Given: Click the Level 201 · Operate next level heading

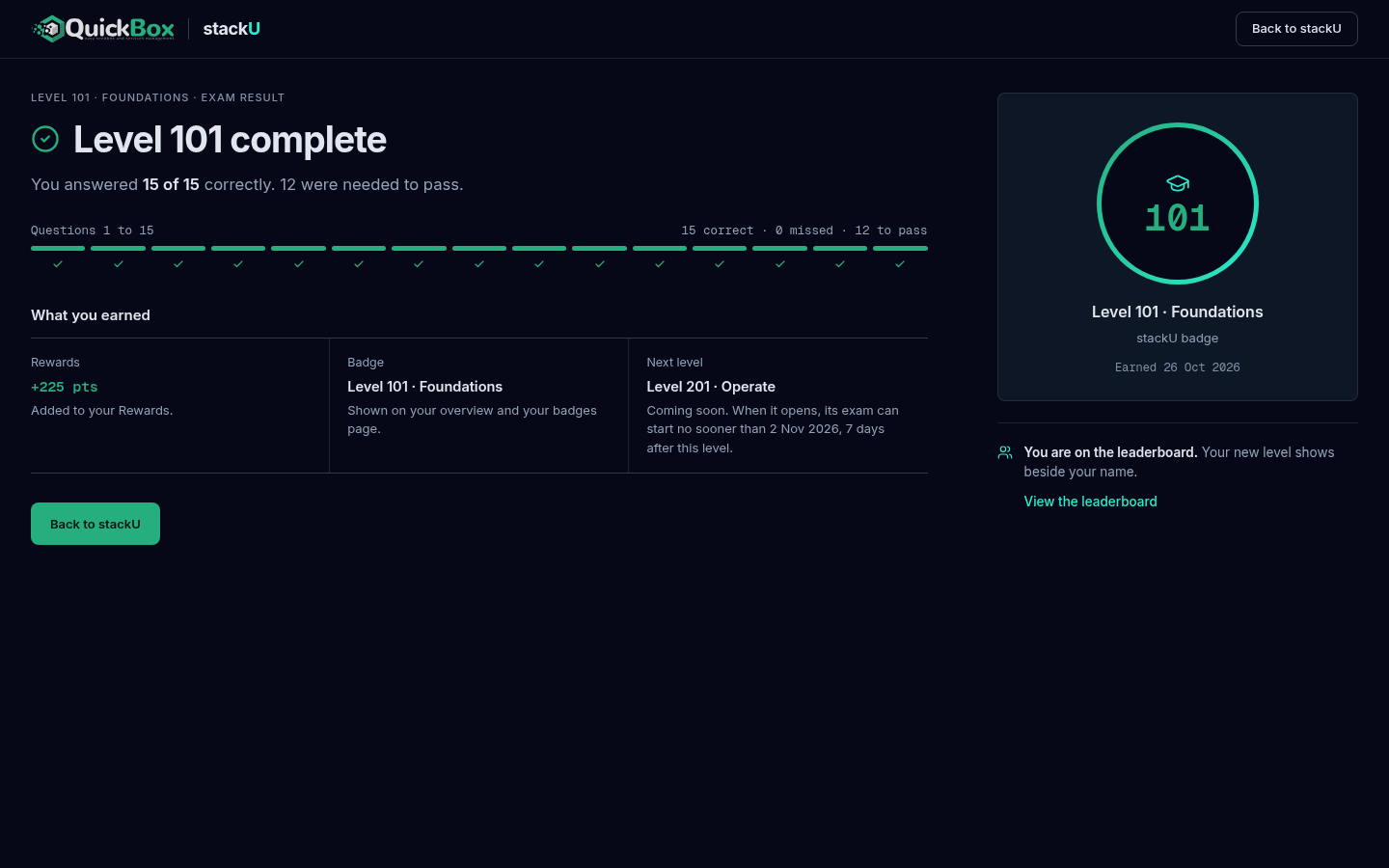Looking at the screenshot, I should tap(711, 387).
